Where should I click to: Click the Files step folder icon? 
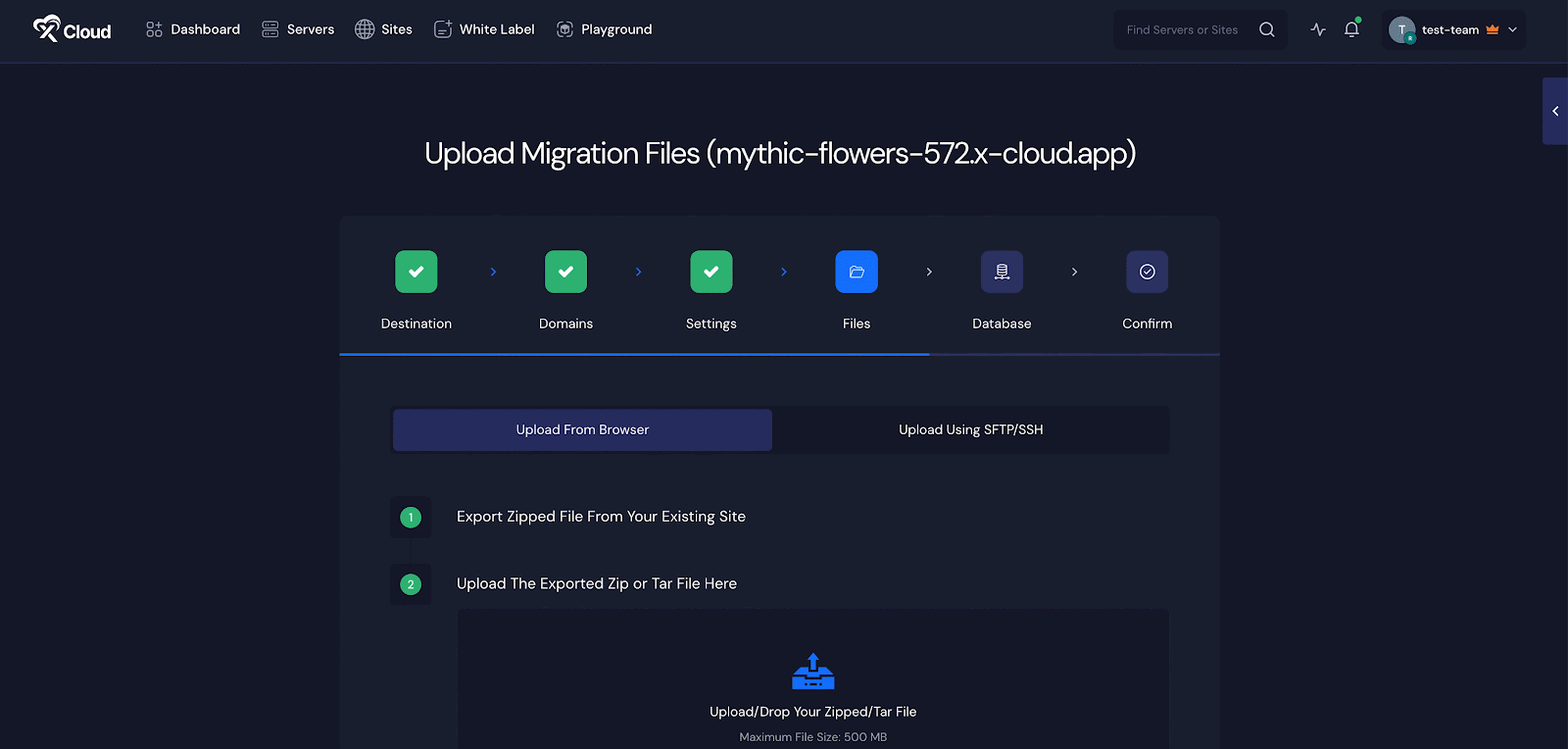[857, 272]
